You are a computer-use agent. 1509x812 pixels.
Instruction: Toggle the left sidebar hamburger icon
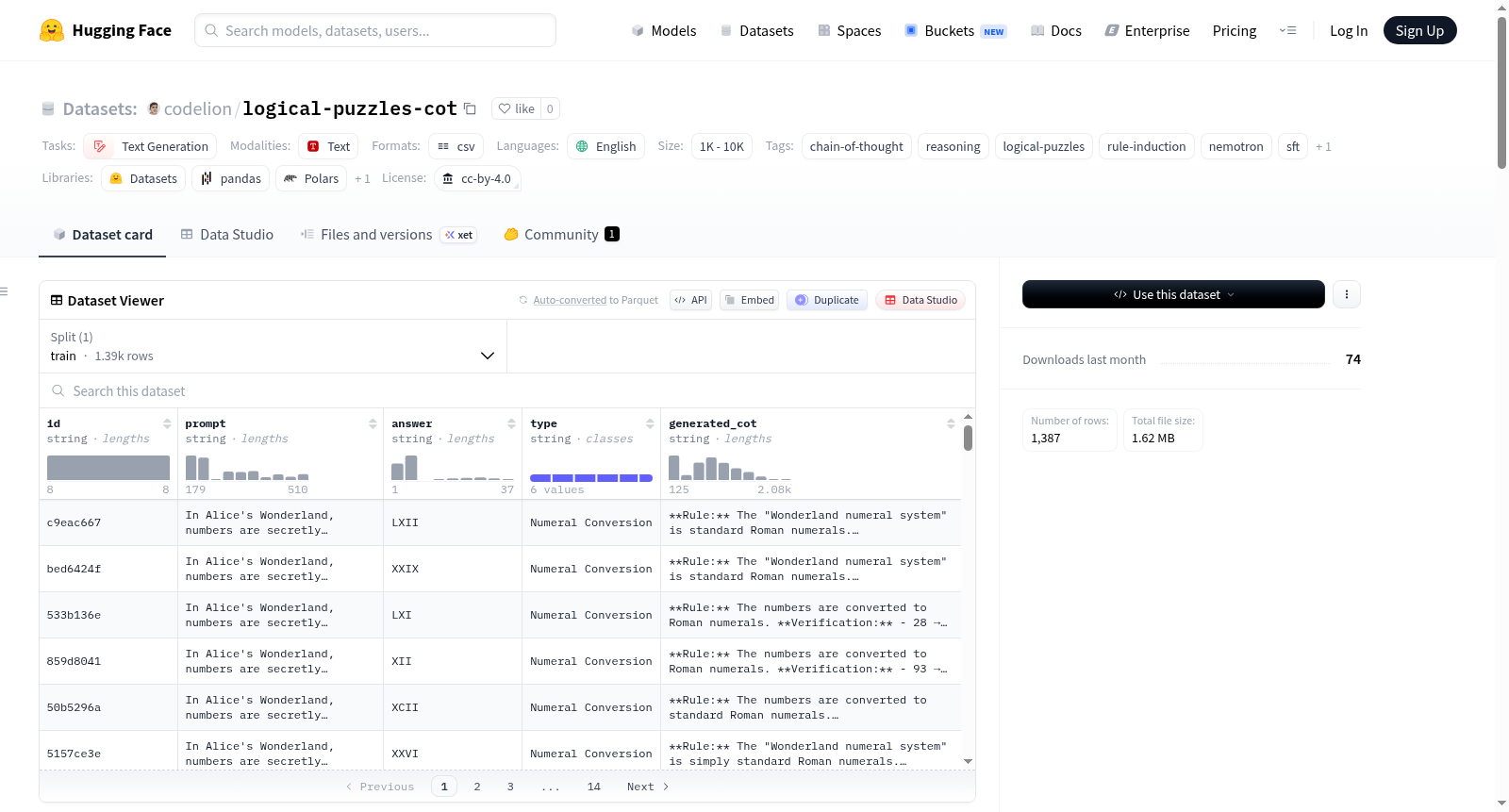click(4, 291)
